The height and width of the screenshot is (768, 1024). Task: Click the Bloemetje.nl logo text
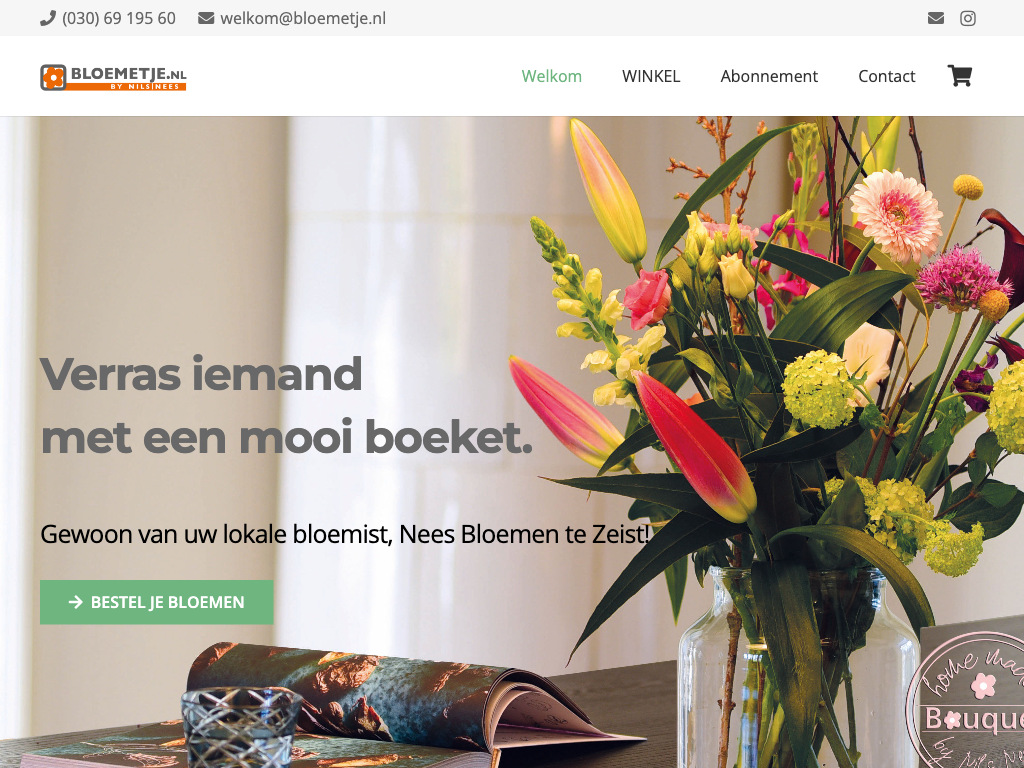129,74
